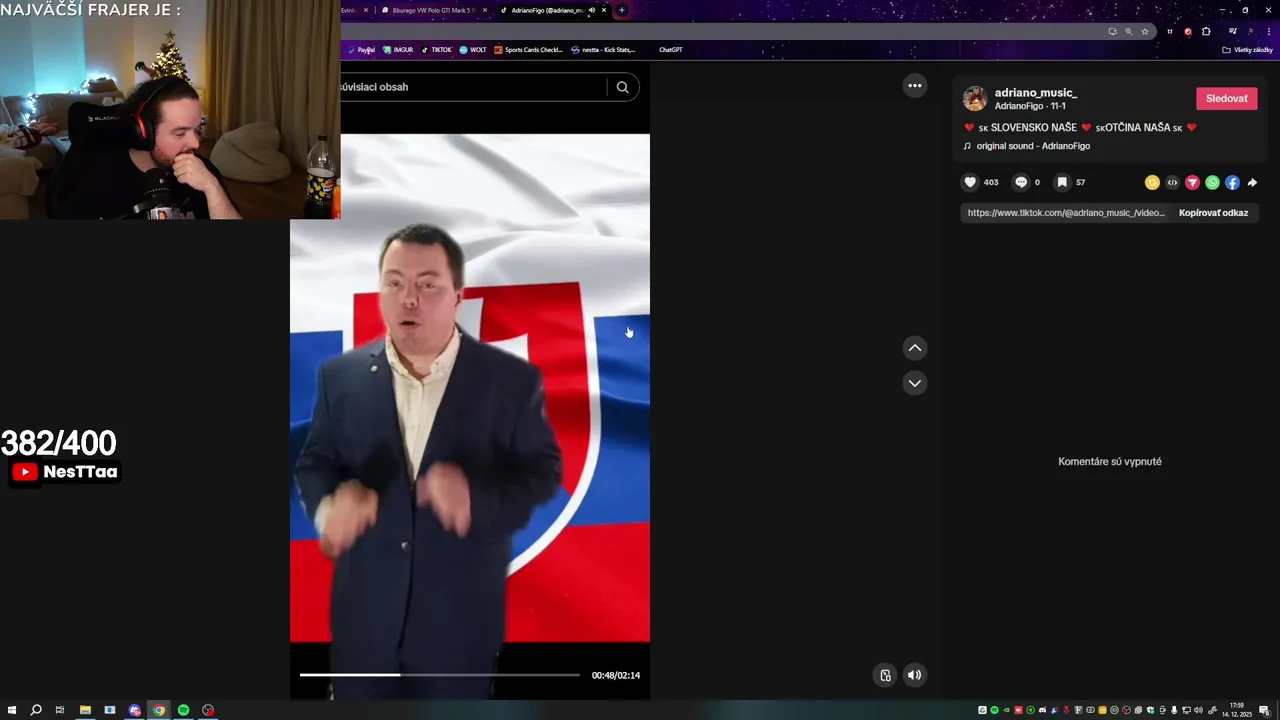Screen dimensions: 1280x720
Task: Click the adriano_music_ profile avatar
Action: (x=975, y=98)
